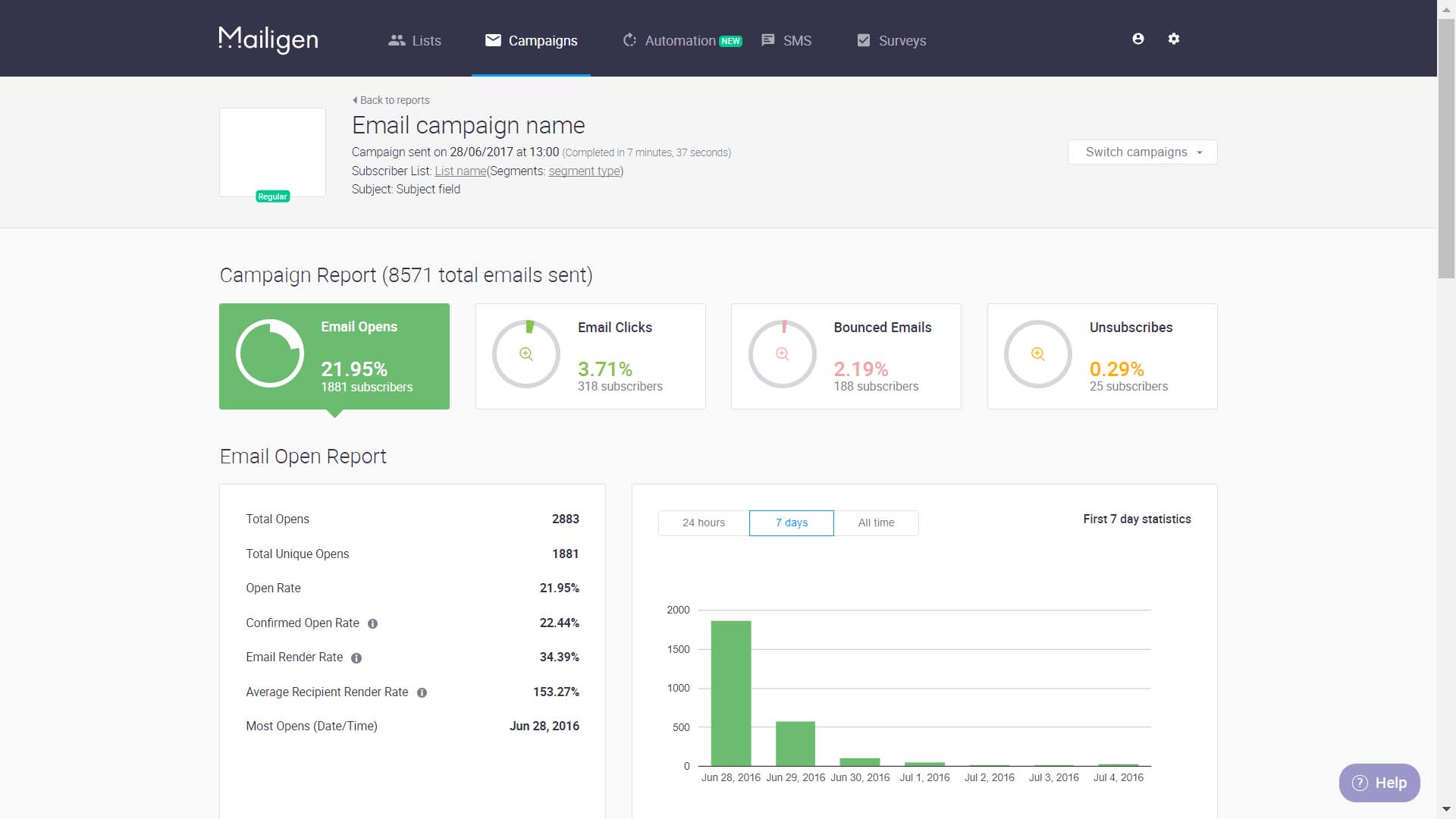1456x819 pixels.
Task: Select the 24 hours range toggle
Action: tap(704, 523)
